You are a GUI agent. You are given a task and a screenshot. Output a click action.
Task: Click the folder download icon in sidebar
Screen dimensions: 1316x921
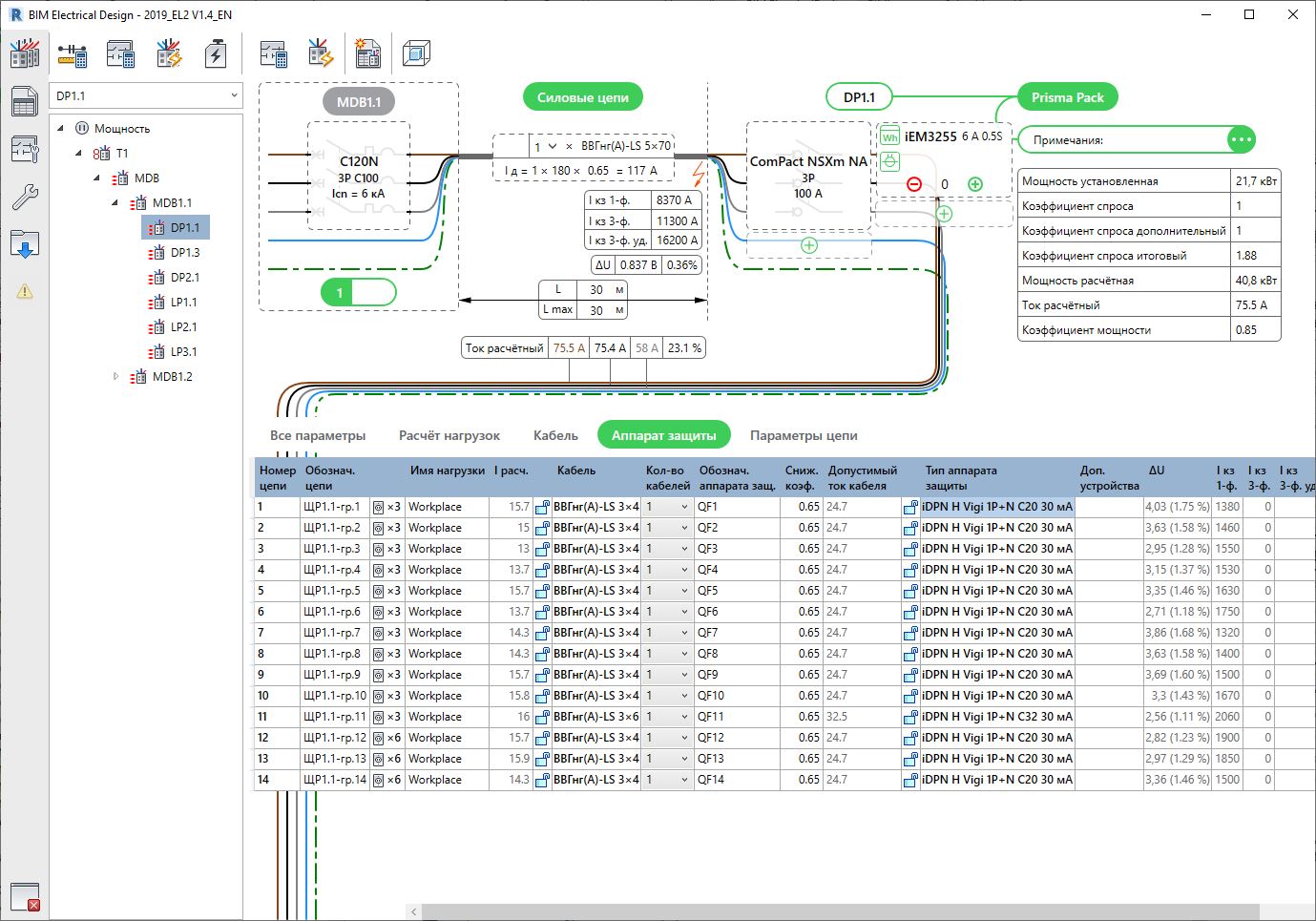coord(25,244)
